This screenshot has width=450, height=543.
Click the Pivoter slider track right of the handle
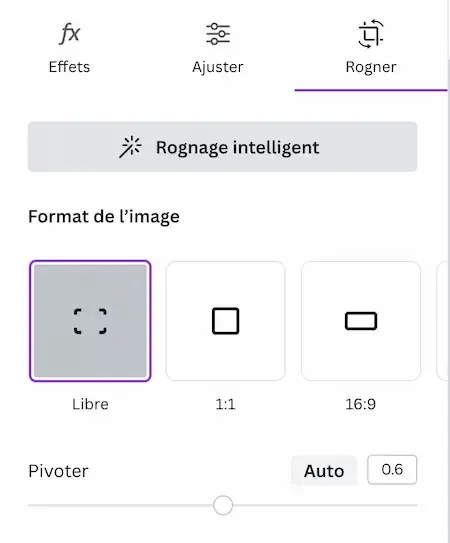325,505
